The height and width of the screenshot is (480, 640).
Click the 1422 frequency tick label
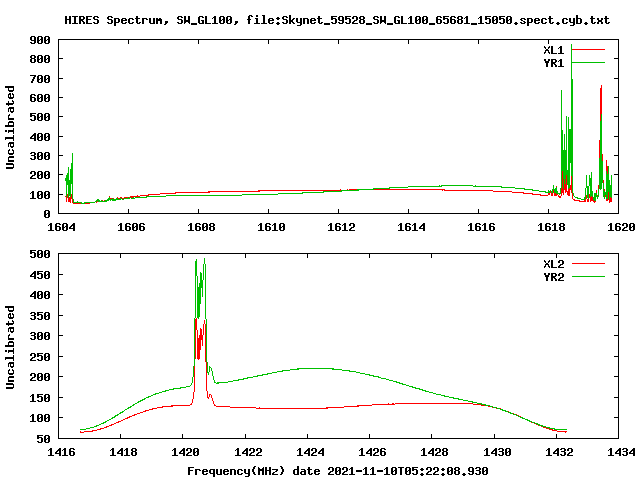point(248,452)
